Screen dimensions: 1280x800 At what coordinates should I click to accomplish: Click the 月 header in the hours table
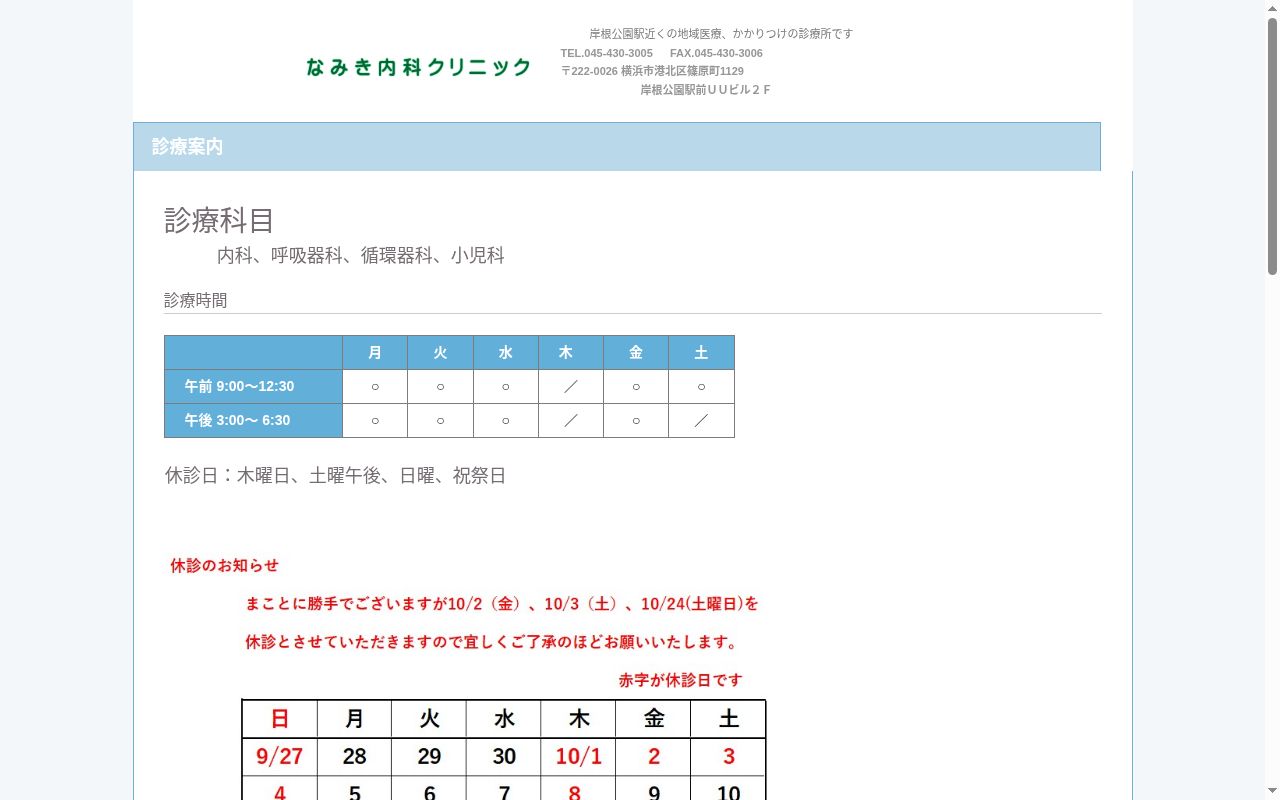tap(375, 353)
